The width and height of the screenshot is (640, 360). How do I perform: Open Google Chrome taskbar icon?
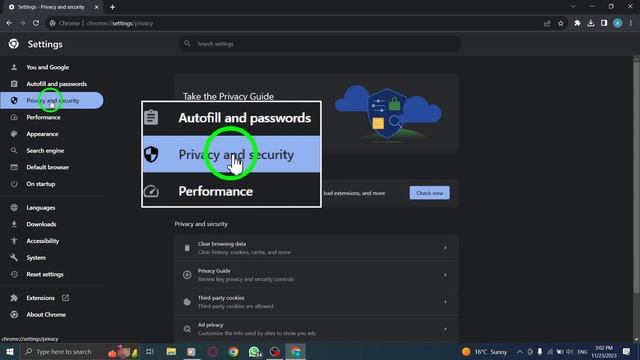[233, 351]
